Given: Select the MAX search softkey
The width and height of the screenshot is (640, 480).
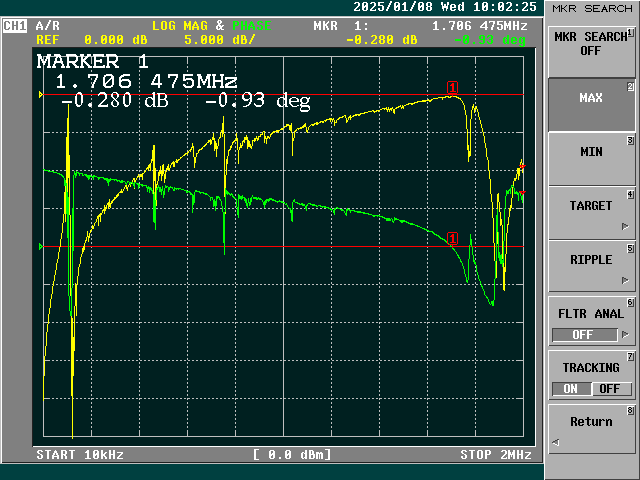Looking at the screenshot, I should click(590, 99).
